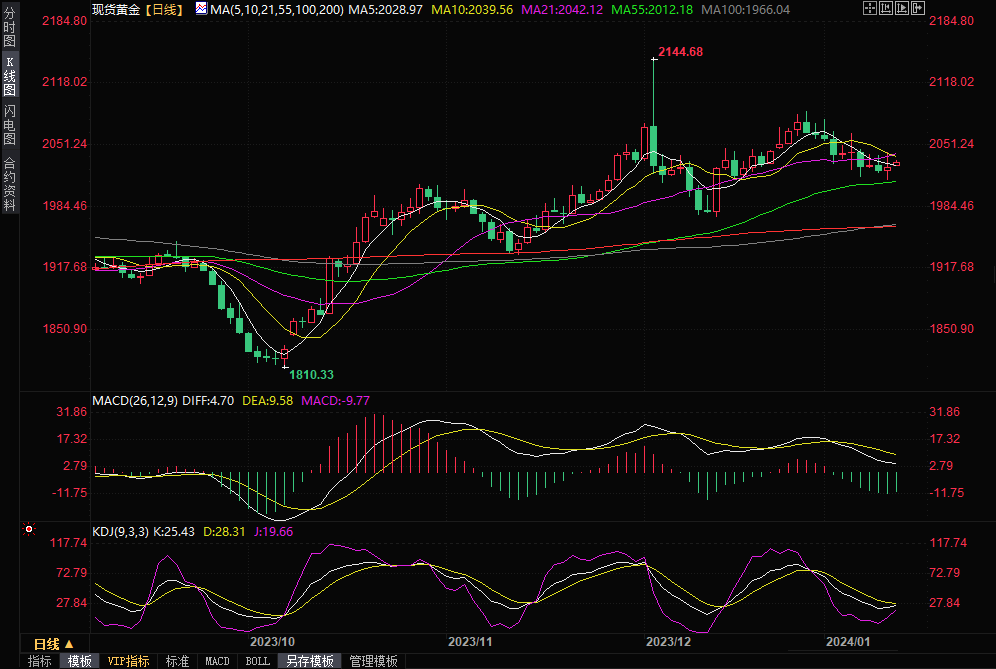
Task: Select the K线图 side tab
Action: pos(9,75)
